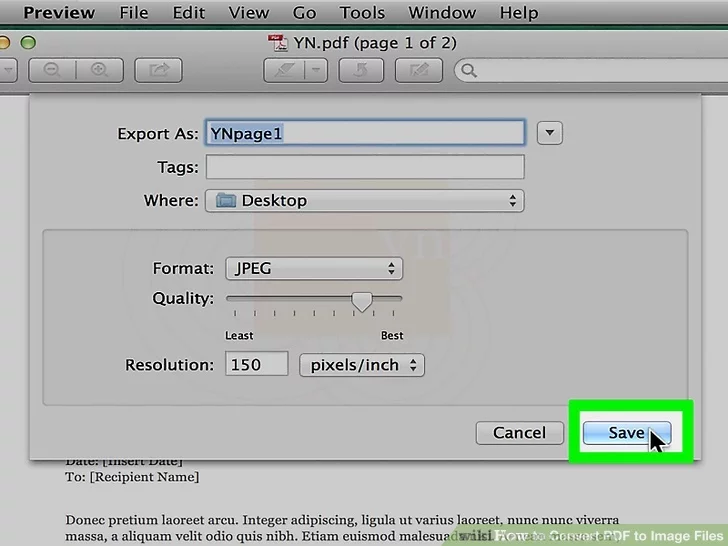Click the zoom in magnifier toolbar icon
The width and height of the screenshot is (728, 546).
[98, 71]
